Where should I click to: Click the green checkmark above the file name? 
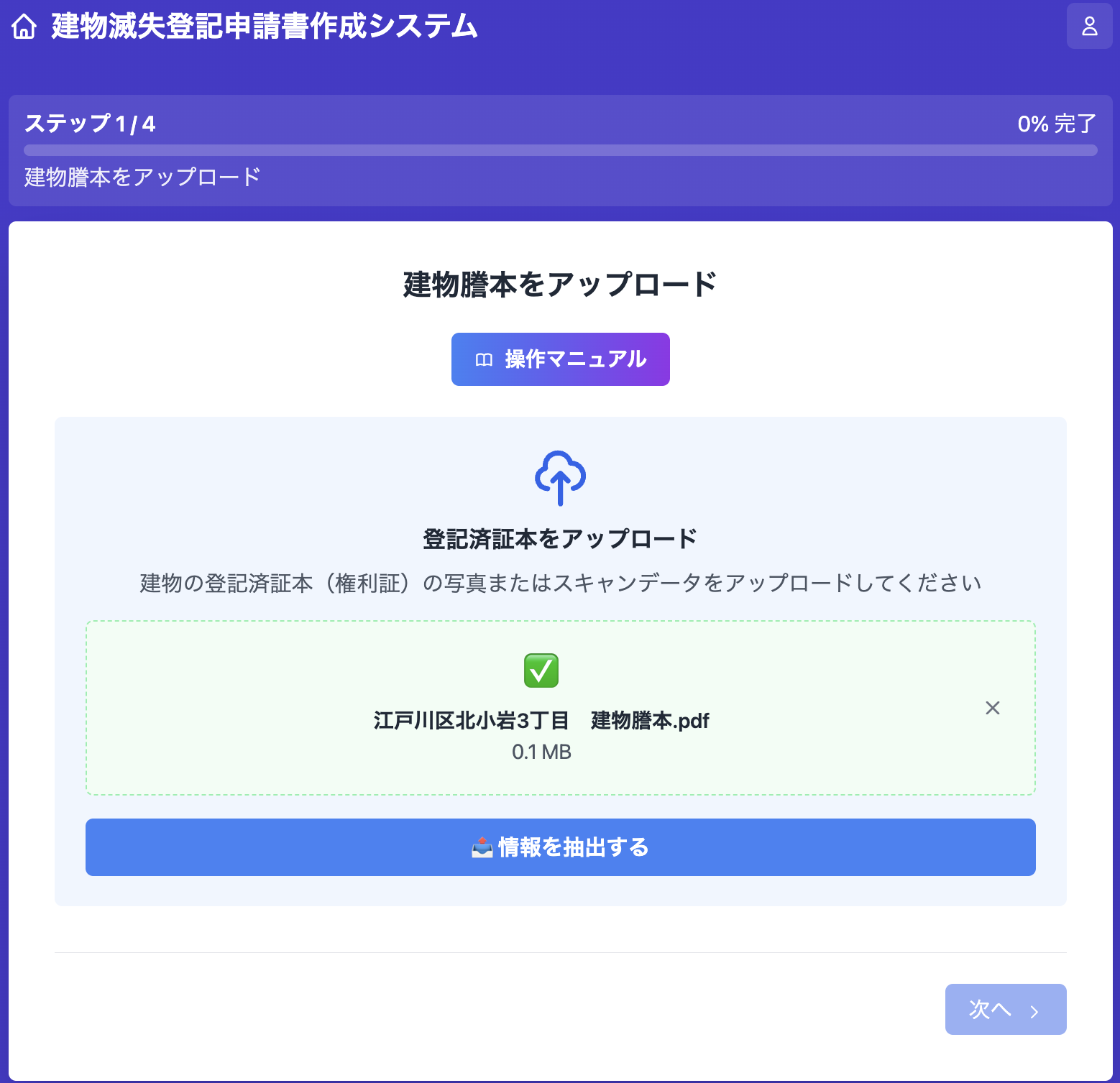541,670
